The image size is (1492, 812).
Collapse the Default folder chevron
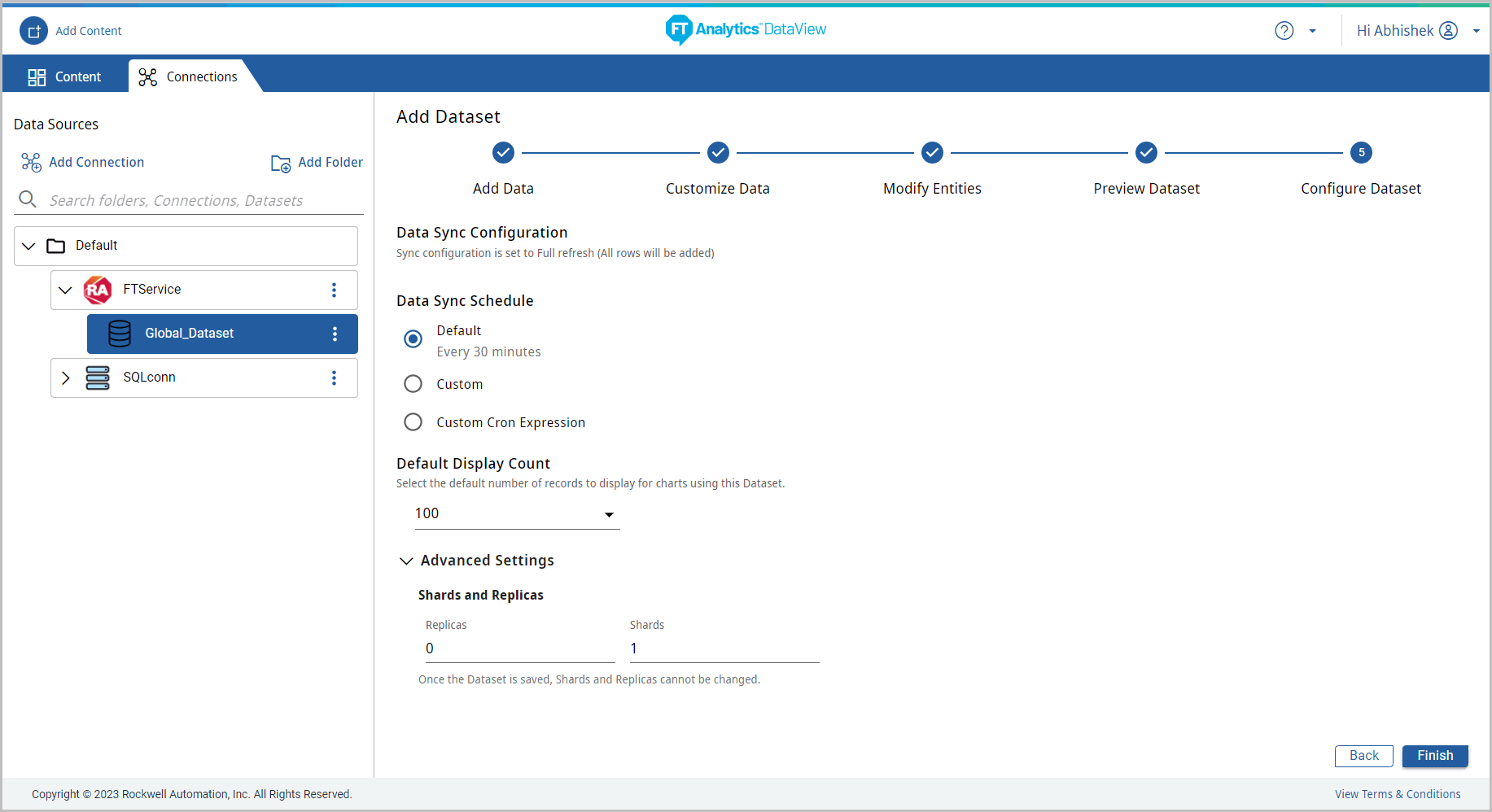point(28,246)
